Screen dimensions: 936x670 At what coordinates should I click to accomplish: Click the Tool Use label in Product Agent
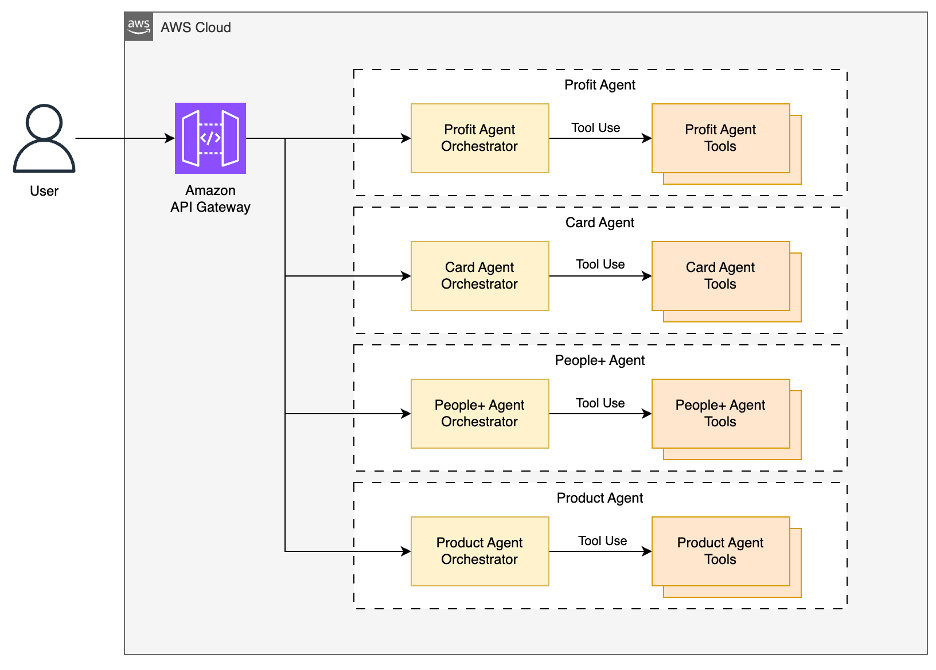(603, 541)
